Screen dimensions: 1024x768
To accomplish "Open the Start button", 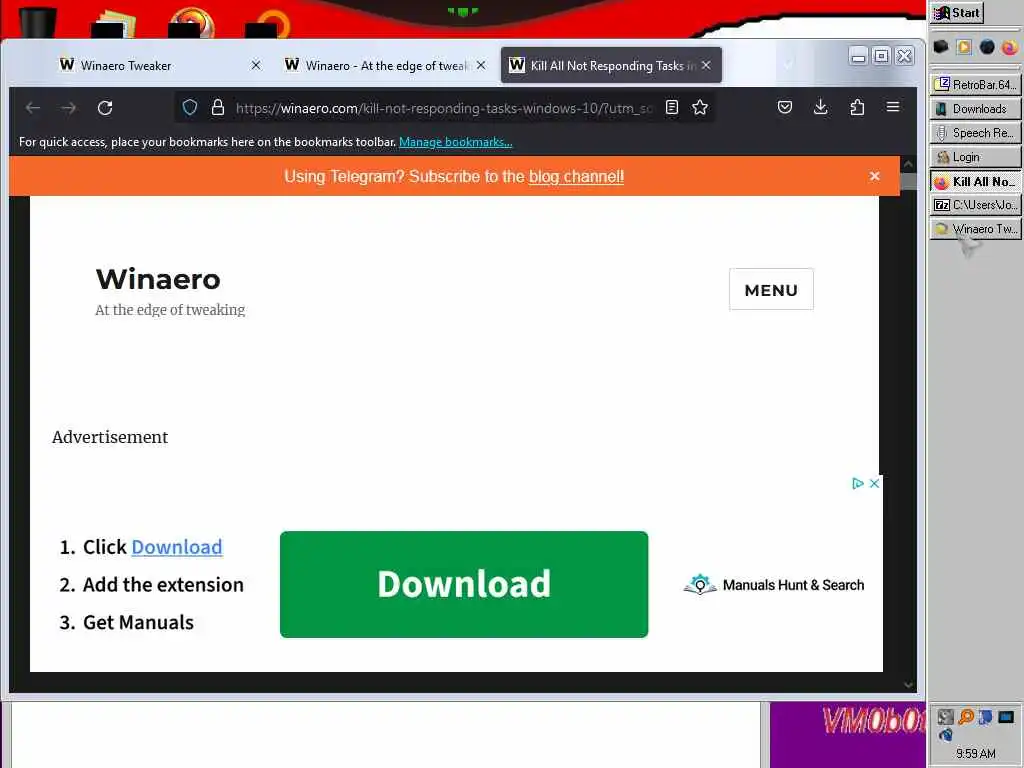I will pyautogui.click(x=957, y=13).
